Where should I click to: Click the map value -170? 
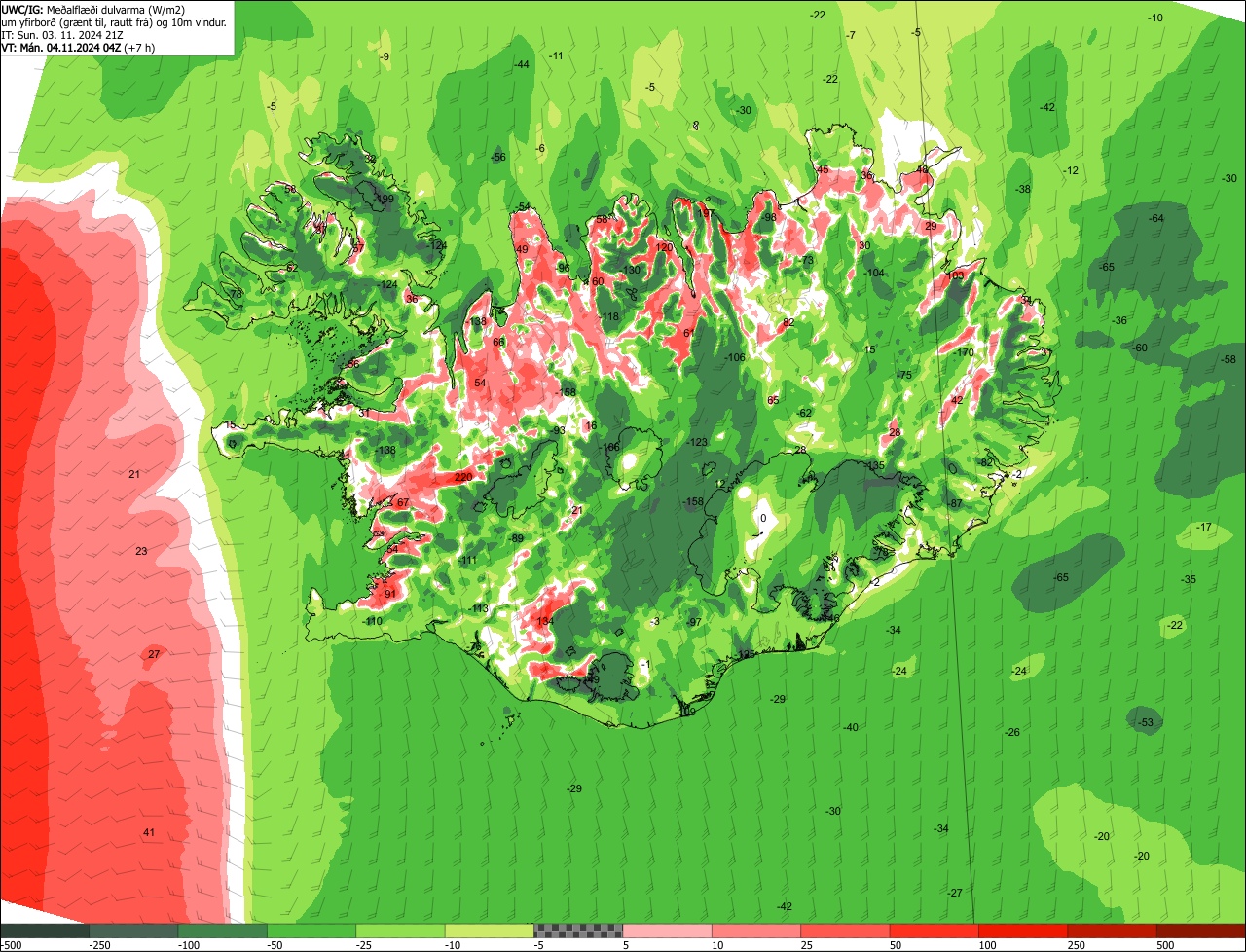964,352
